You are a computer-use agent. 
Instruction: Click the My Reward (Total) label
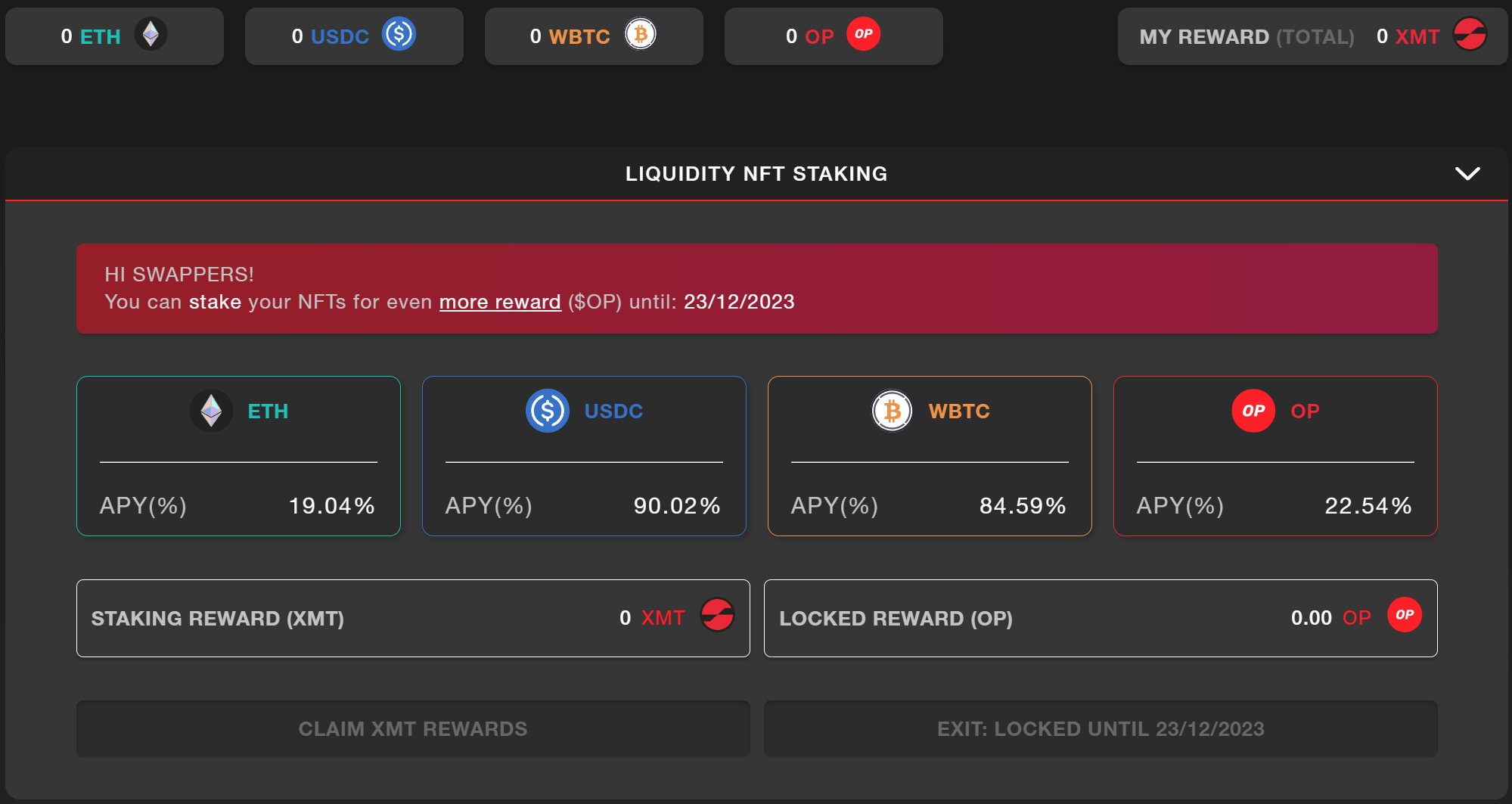point(1246,37)
